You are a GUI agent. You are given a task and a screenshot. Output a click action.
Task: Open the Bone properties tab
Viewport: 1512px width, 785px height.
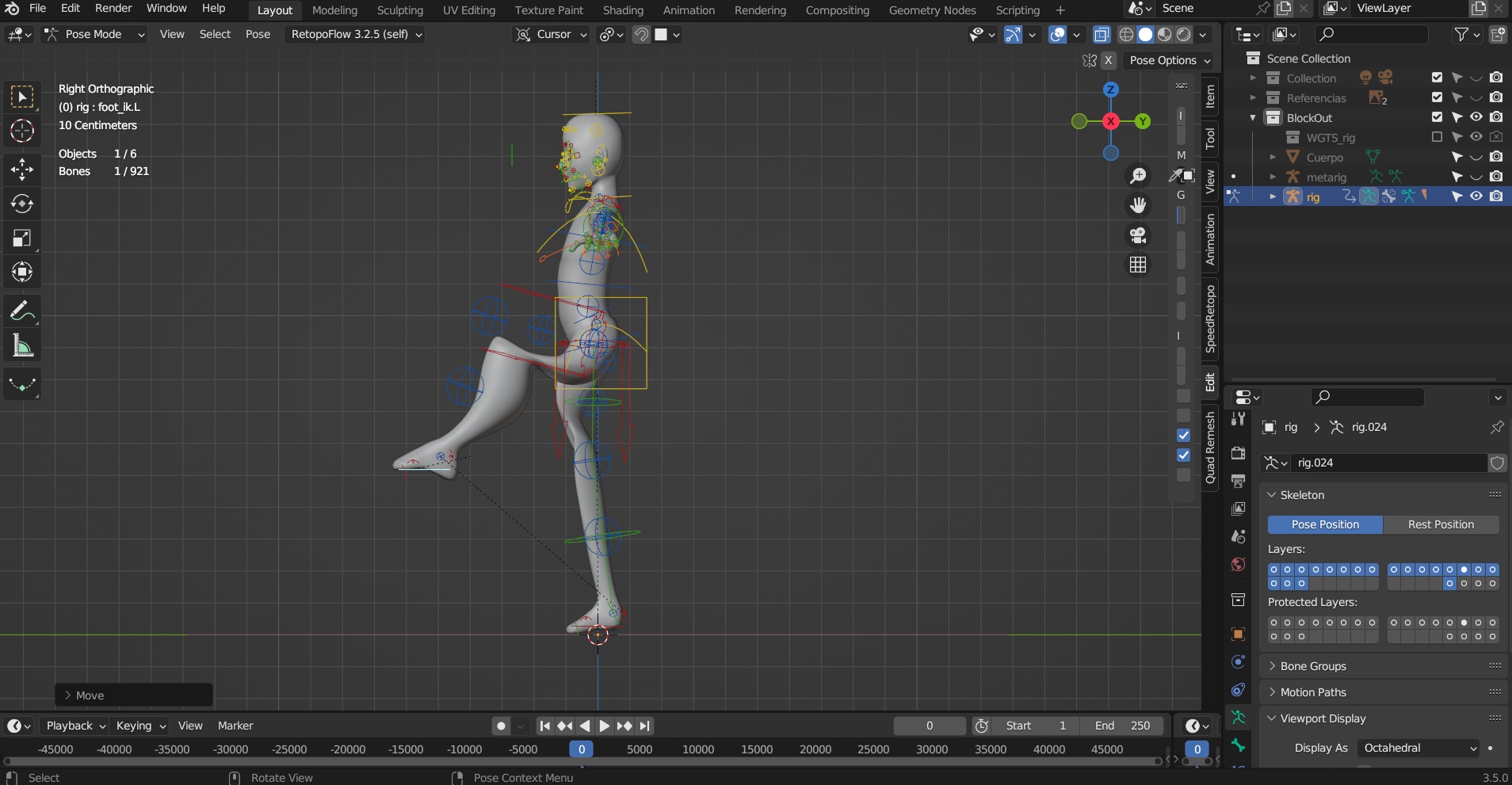tap(1238, 745)
